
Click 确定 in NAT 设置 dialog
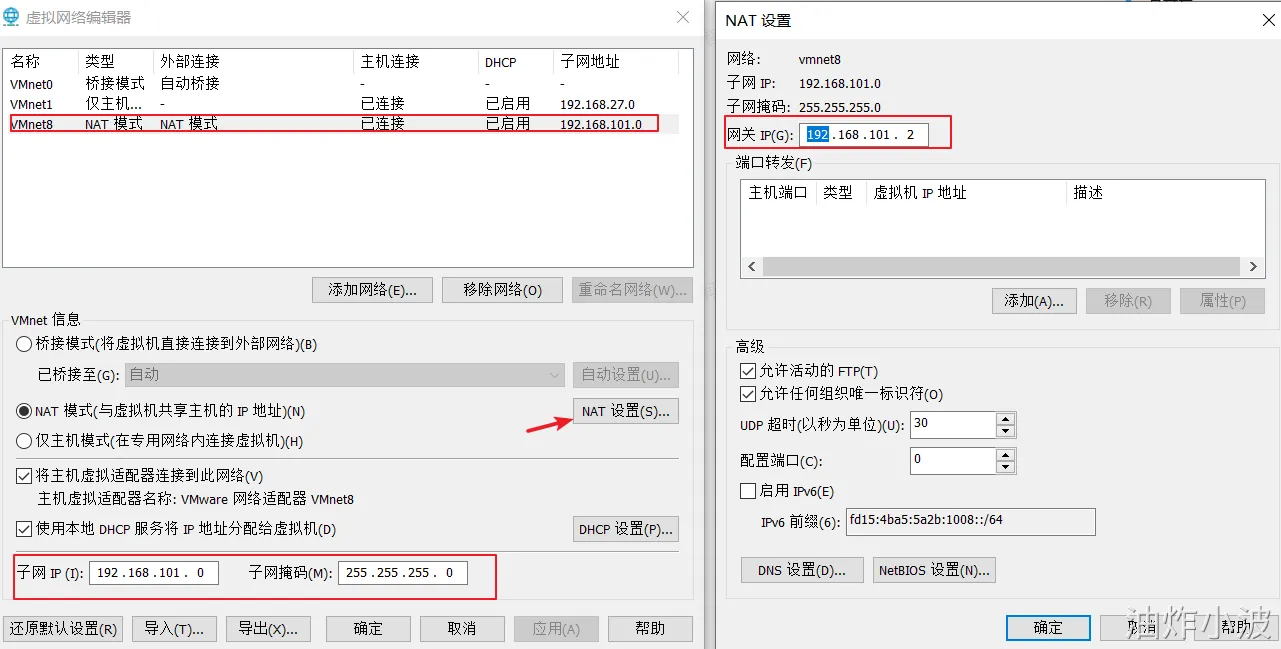tap(1048, 627)
